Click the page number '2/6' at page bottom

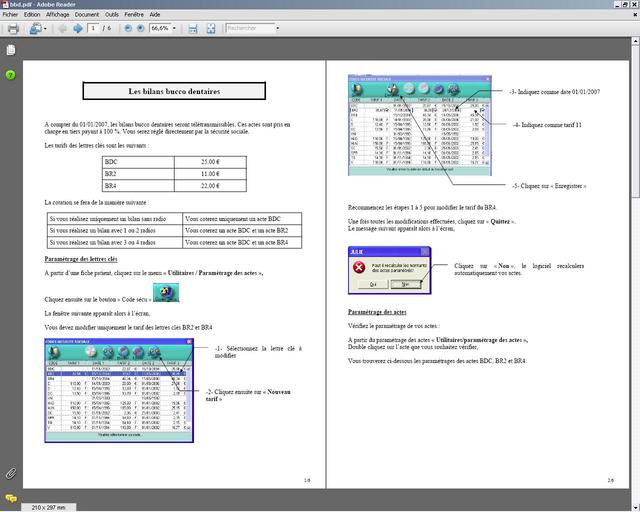pyautogui.click(x=610, y=480)
